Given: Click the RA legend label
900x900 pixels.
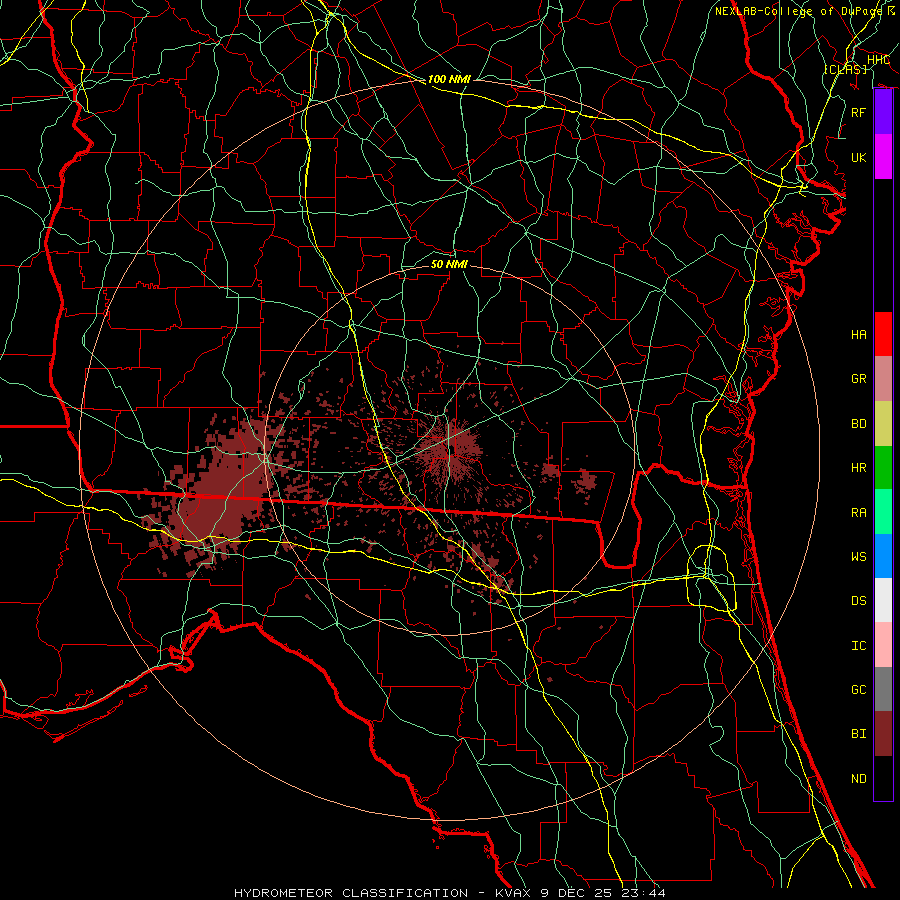Looking at the screenshot, I should [x=858, y=513].
